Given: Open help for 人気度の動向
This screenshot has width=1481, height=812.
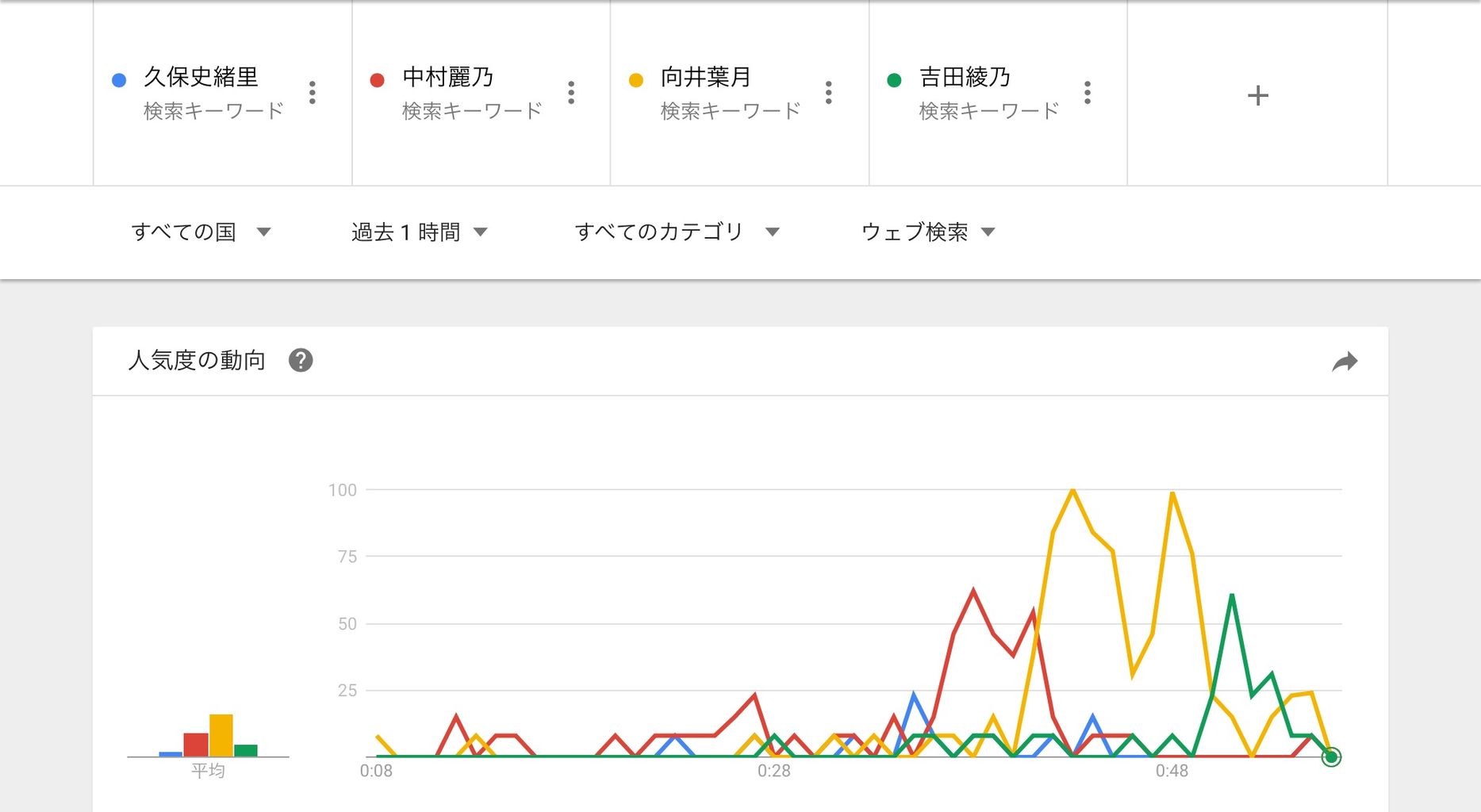Looking at the screenshot, I should pos(301,361).
